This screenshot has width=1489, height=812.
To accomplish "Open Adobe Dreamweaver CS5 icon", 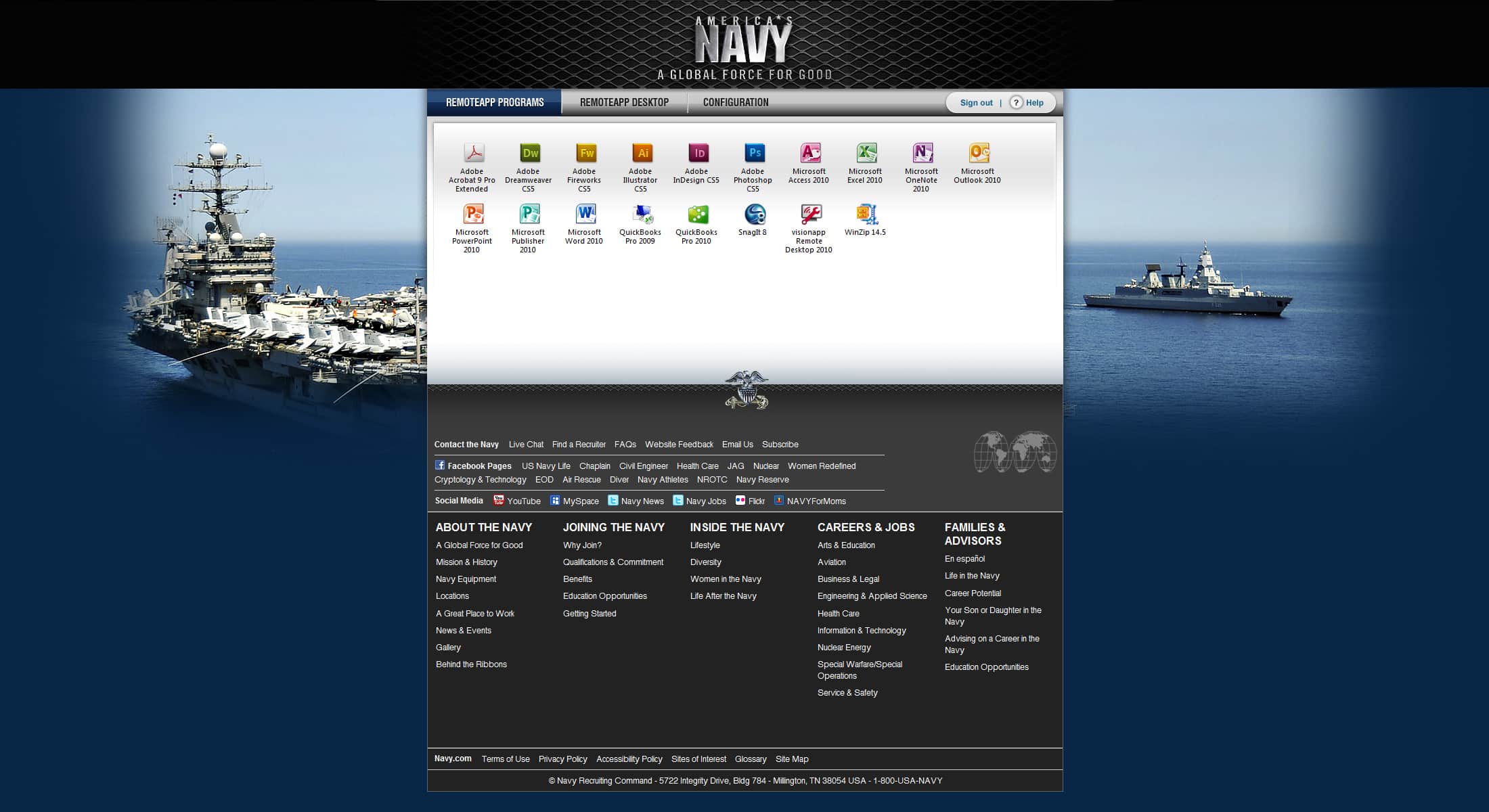I will 529,153.
